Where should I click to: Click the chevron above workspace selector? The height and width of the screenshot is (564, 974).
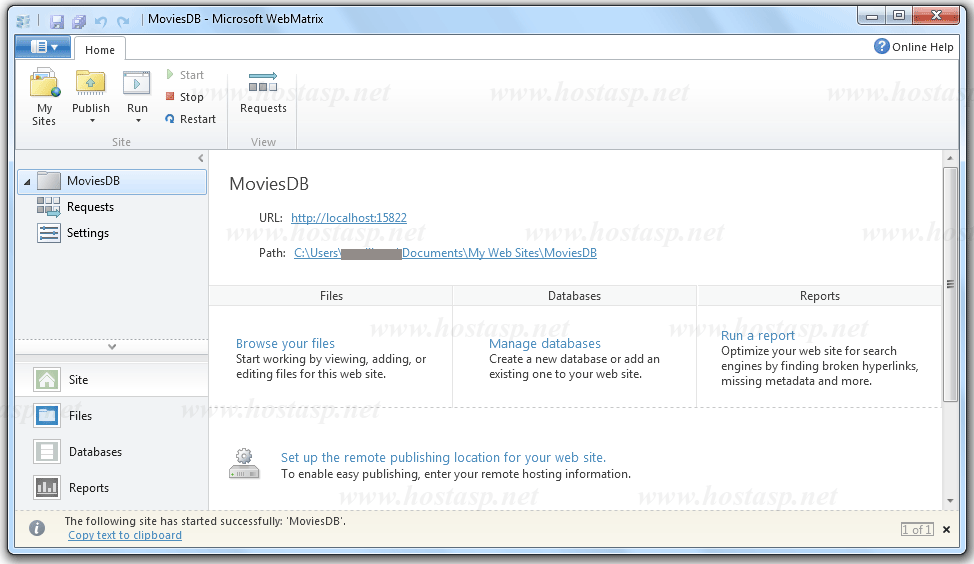pyautogui.click(x=112, y=347)
